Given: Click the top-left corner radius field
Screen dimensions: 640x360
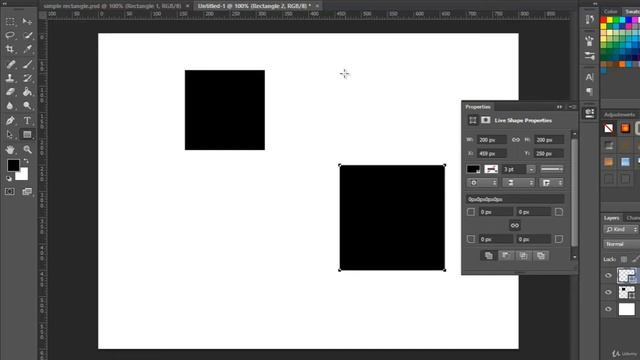Looking at the screenshot, I should 496,212.
